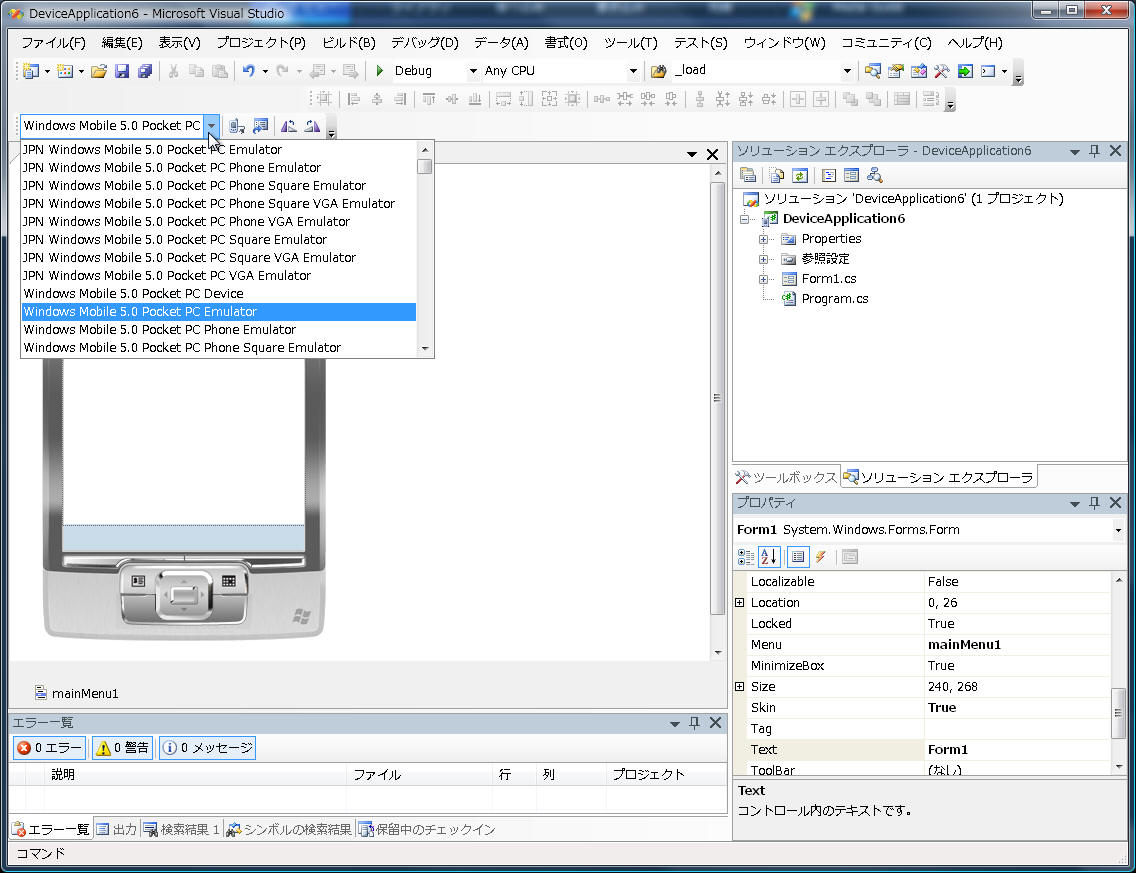Click the Device Options icon

pos(260,126)
